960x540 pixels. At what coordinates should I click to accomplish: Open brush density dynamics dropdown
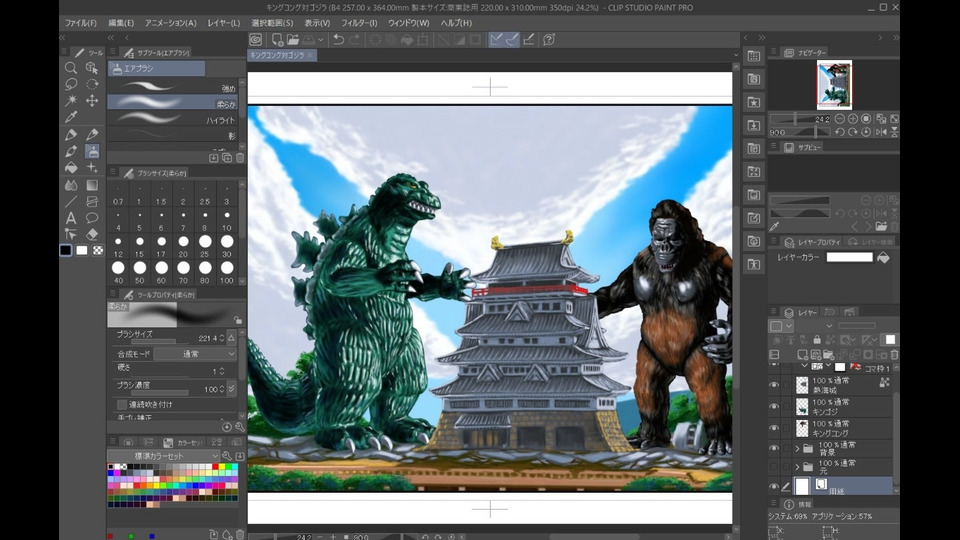(x=231, y=389)
